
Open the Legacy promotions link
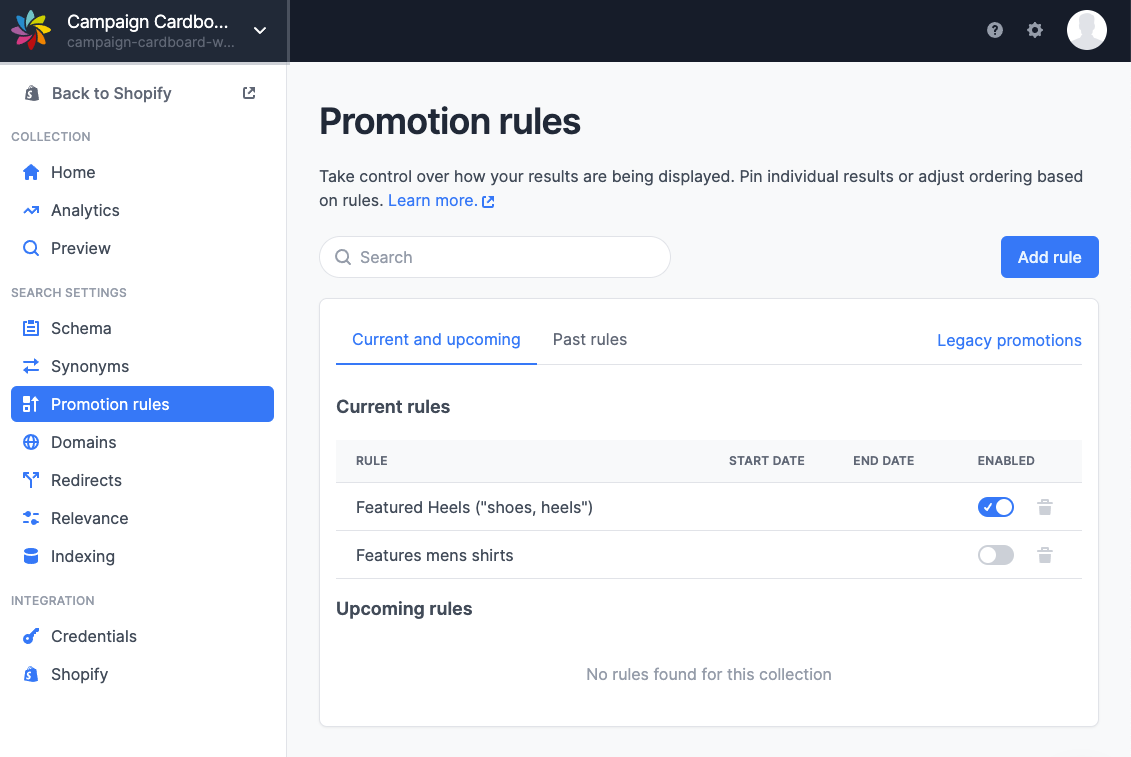pos(1009,341)
